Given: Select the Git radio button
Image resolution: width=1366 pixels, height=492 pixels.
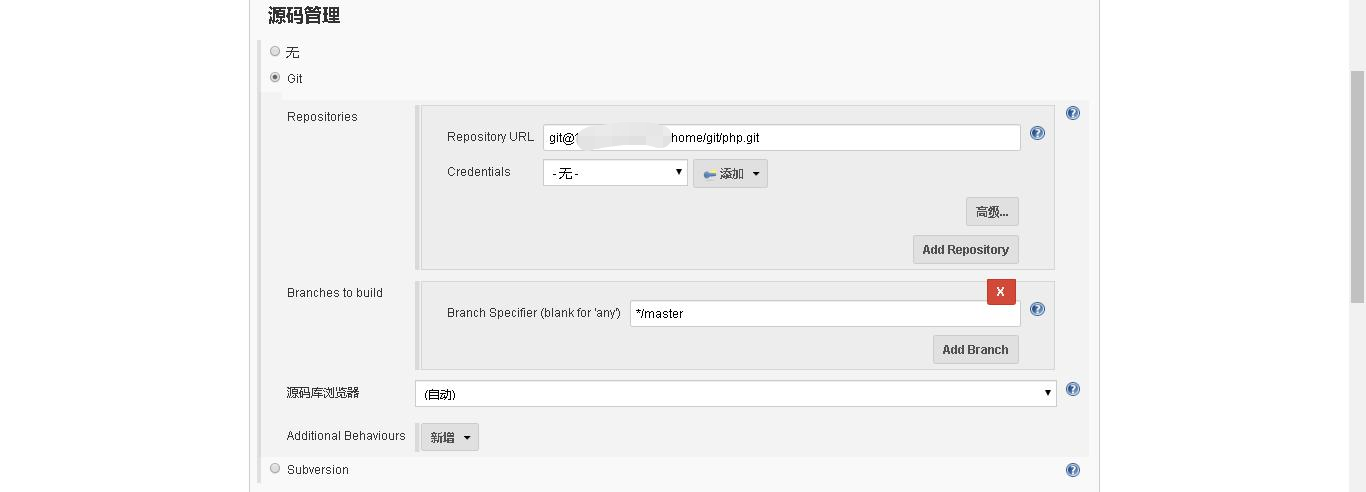Looking at the screenshot, I should [275, 77].
